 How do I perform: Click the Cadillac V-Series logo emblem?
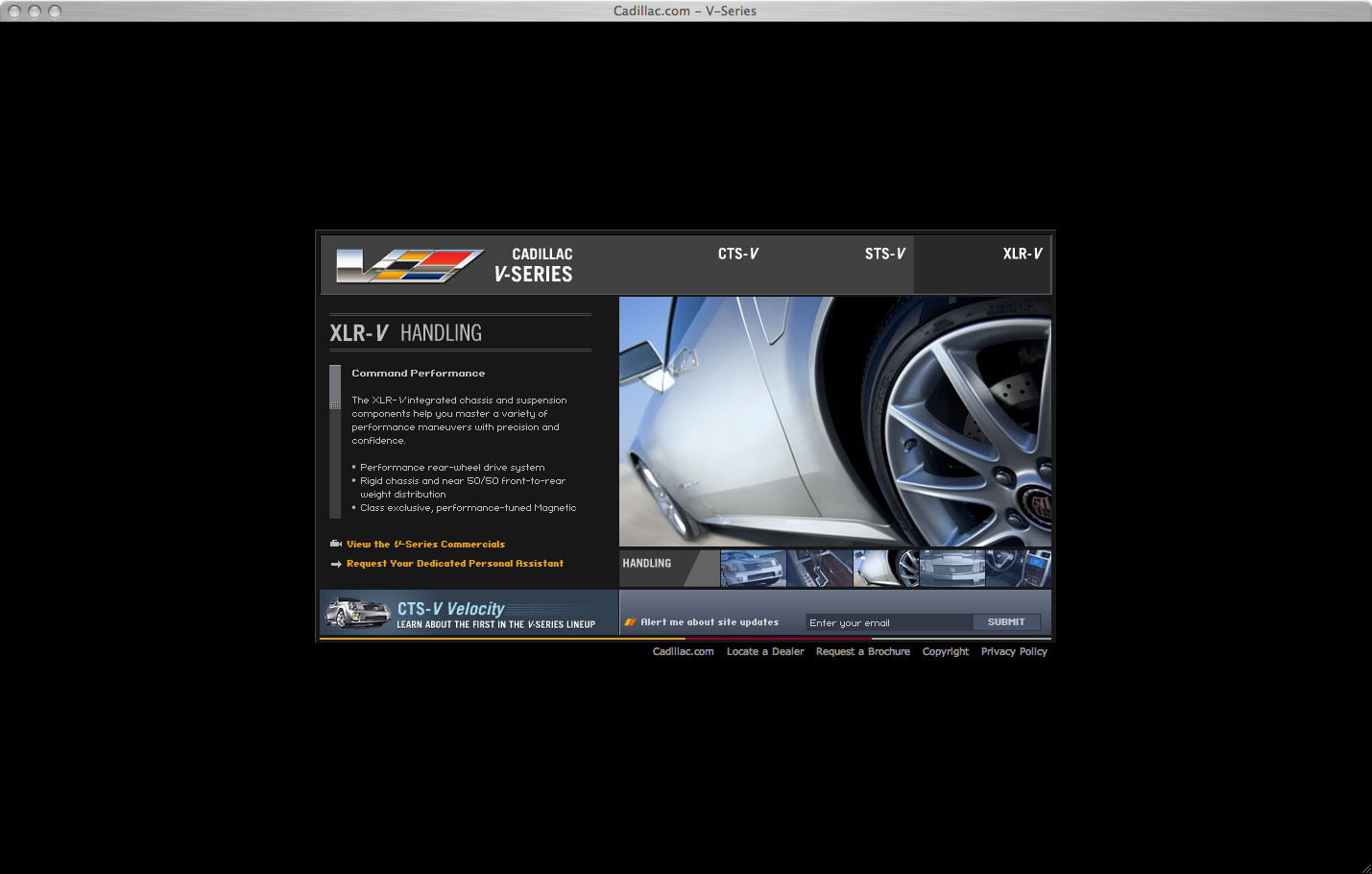click(410, 266)
